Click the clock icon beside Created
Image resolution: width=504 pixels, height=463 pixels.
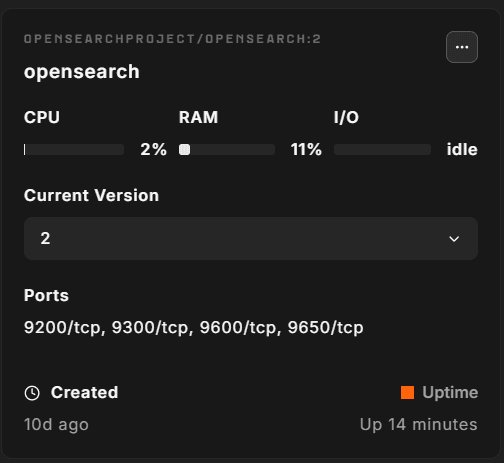(x=32, y=393)
